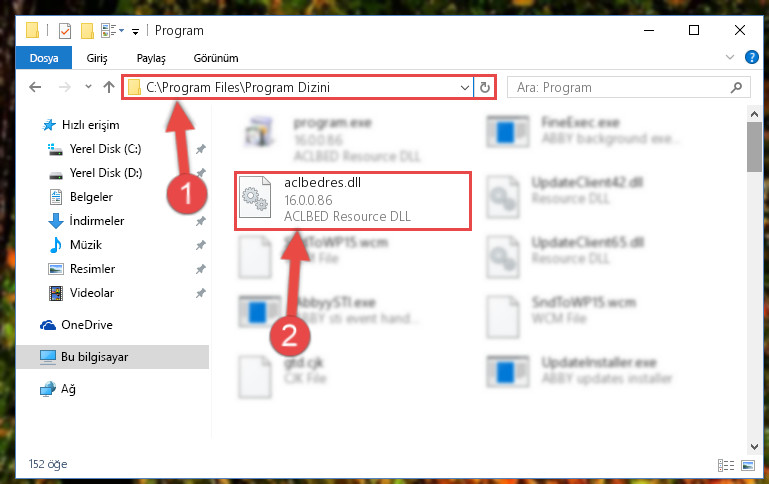Expand the ribbon with the chevron
The image size is (769, 484).
(x=730, y=57)
